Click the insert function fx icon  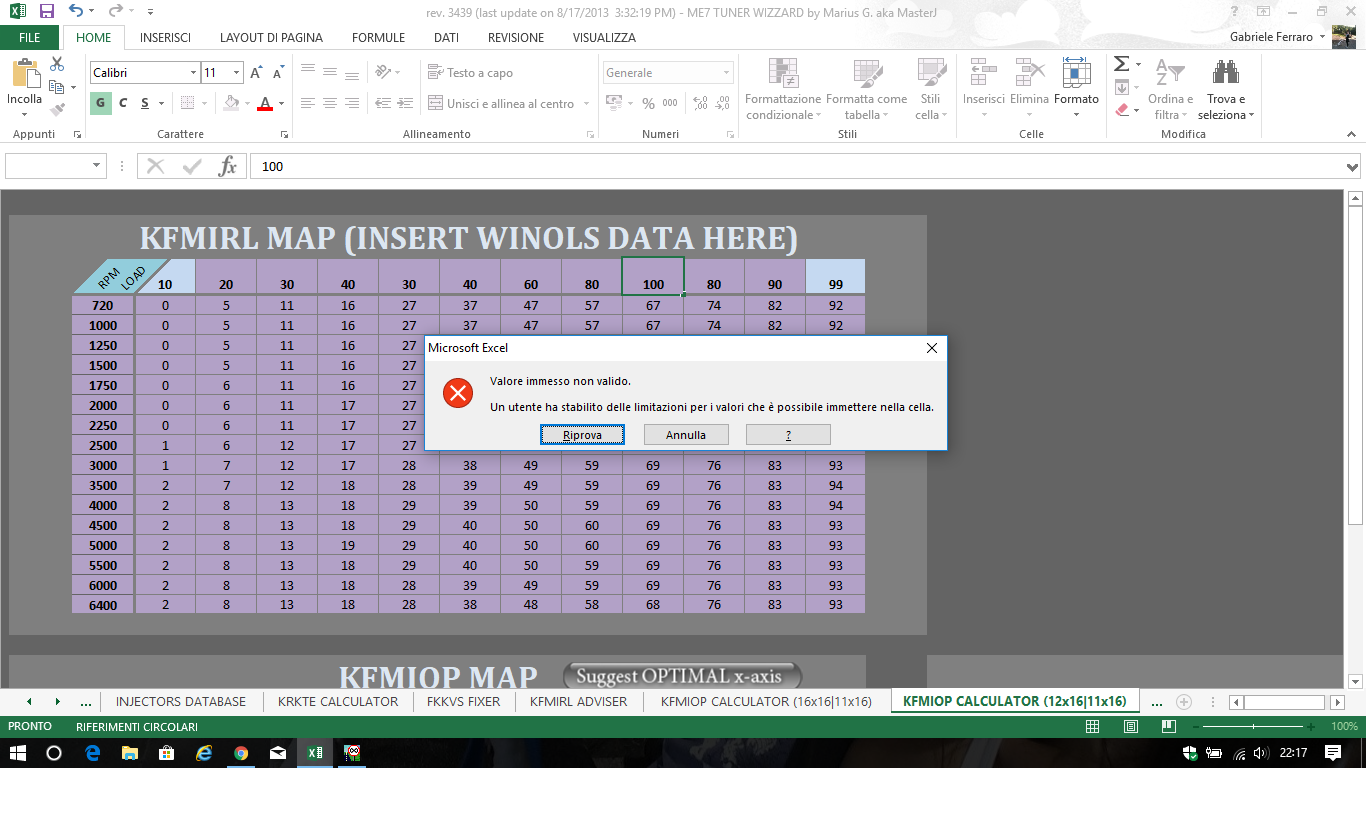point(228,167)
